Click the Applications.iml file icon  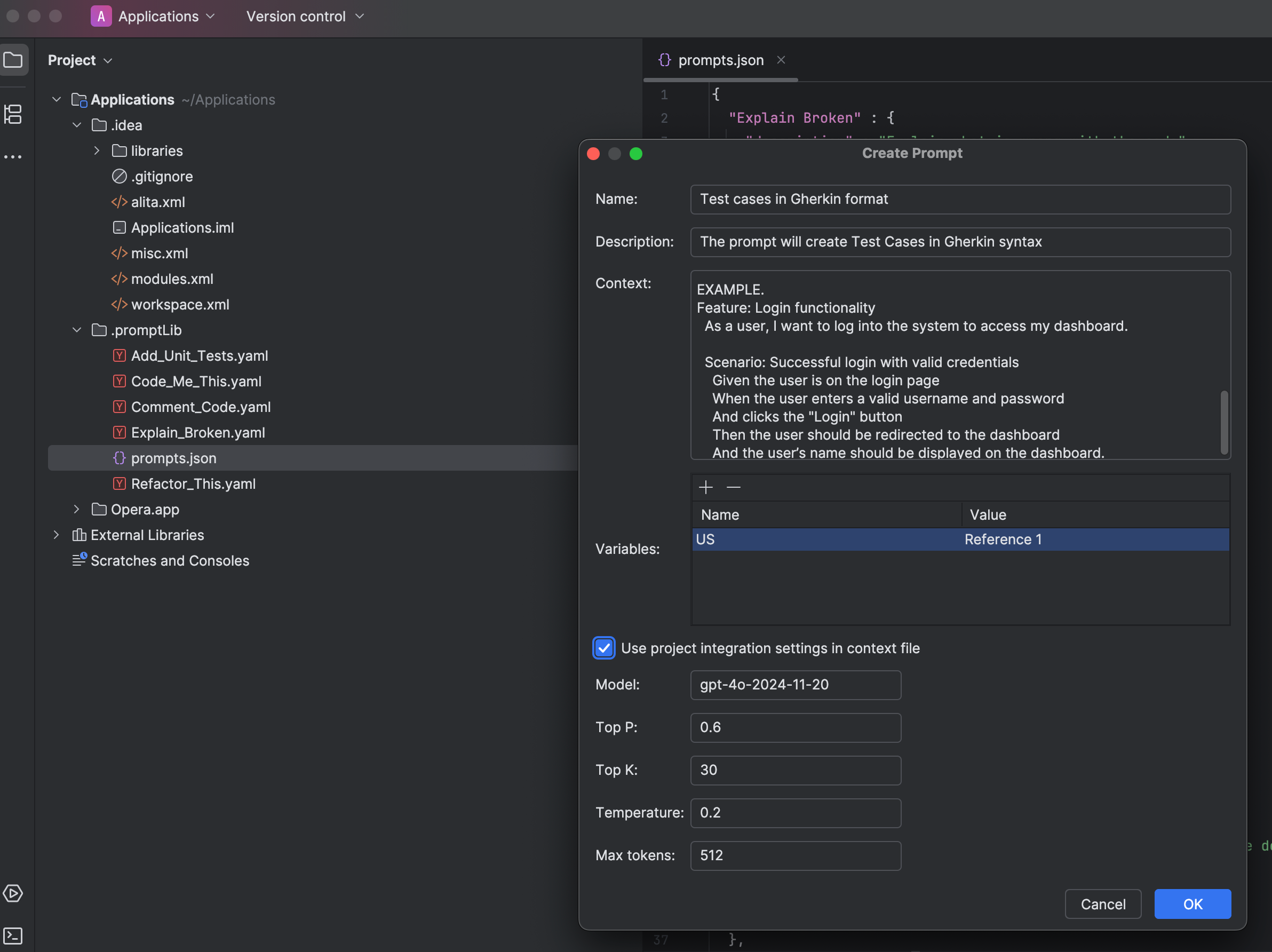[x=119, y=227]
